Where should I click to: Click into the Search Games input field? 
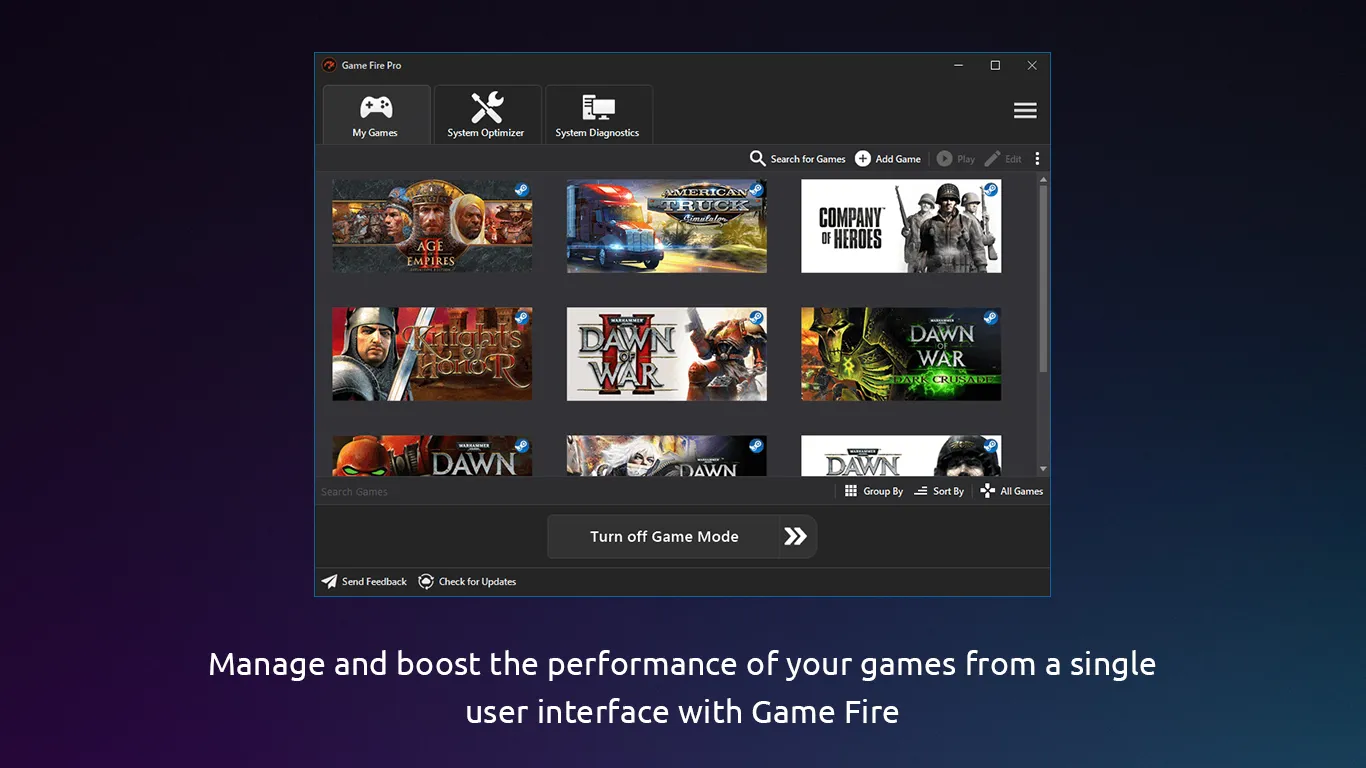click(x=573, y=491)
